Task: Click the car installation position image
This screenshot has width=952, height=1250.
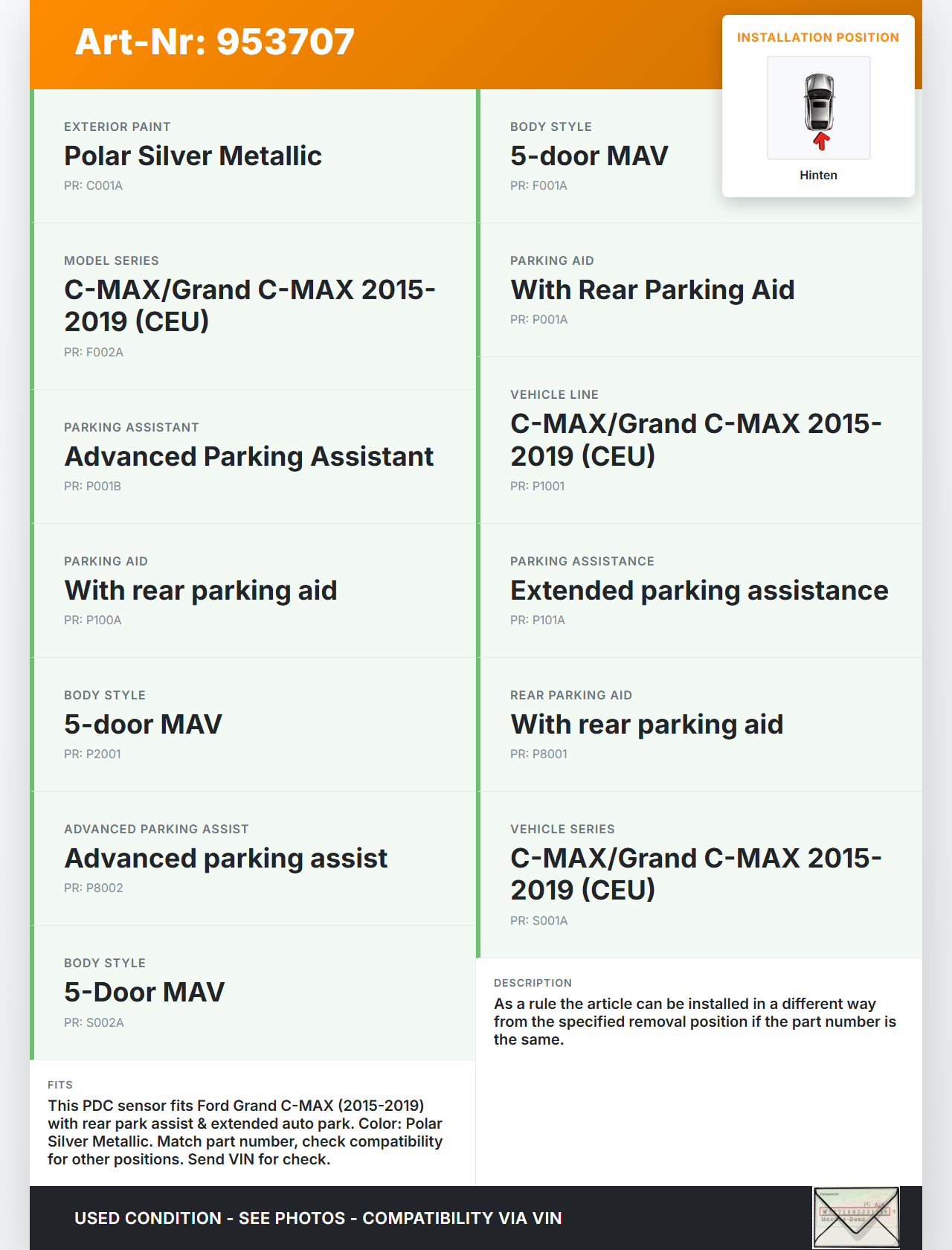Action: point(818,107)
